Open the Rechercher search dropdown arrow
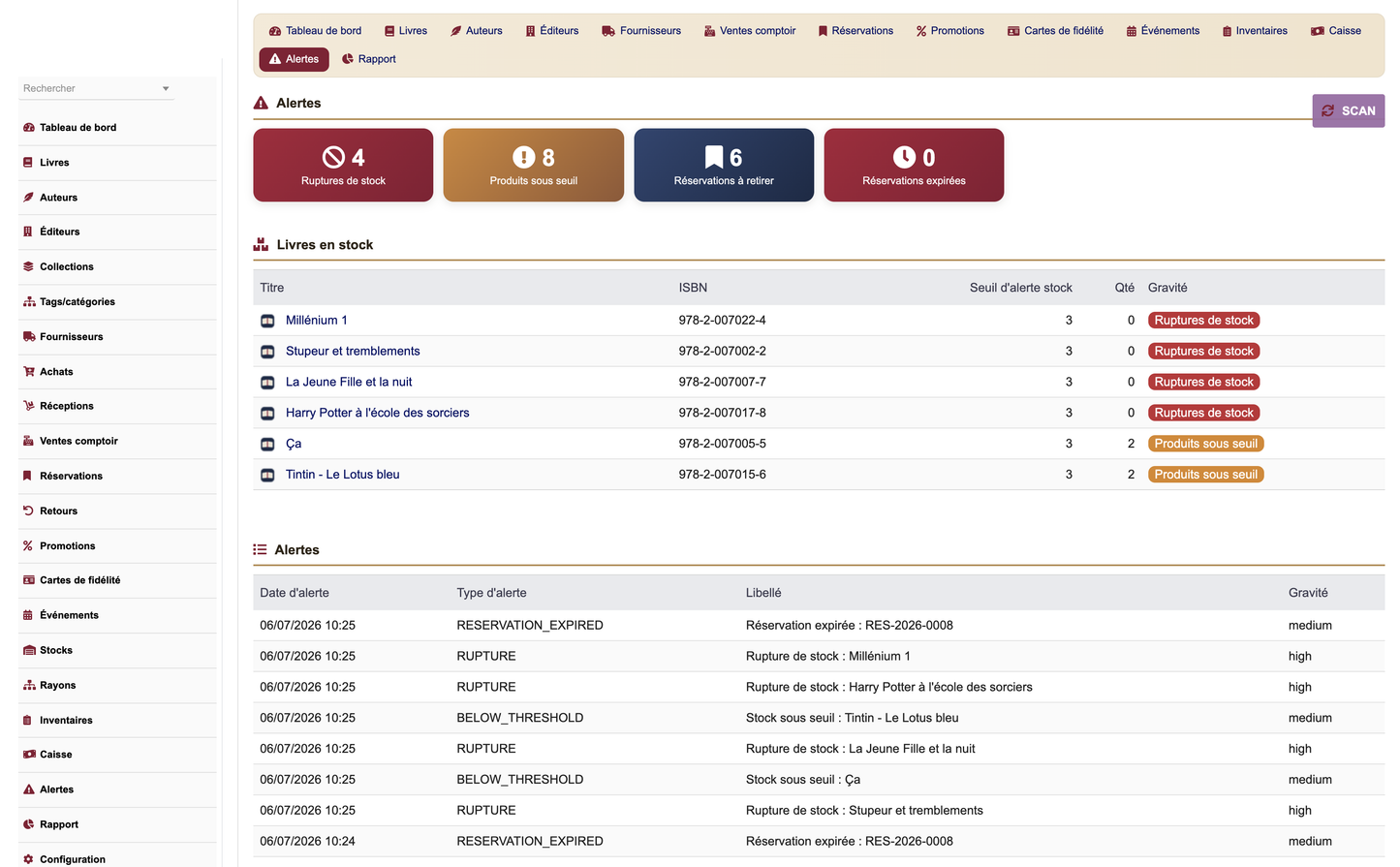This screenshot has width=1400, height=867. point(166,89)
